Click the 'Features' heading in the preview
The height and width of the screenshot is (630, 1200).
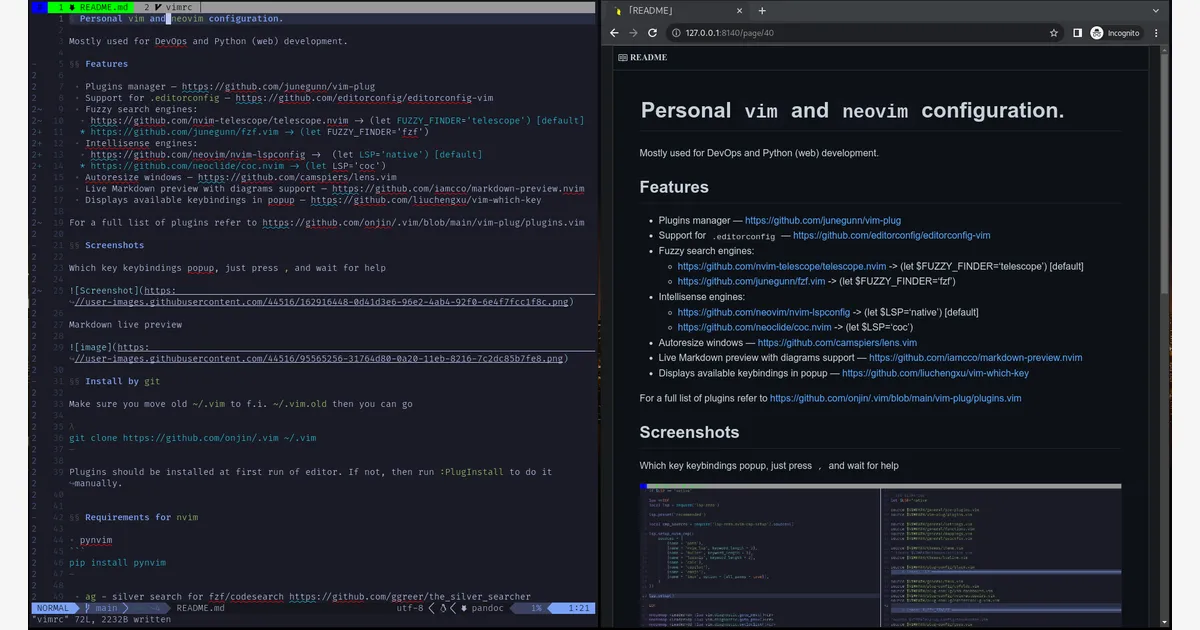(x=674, y=187)
